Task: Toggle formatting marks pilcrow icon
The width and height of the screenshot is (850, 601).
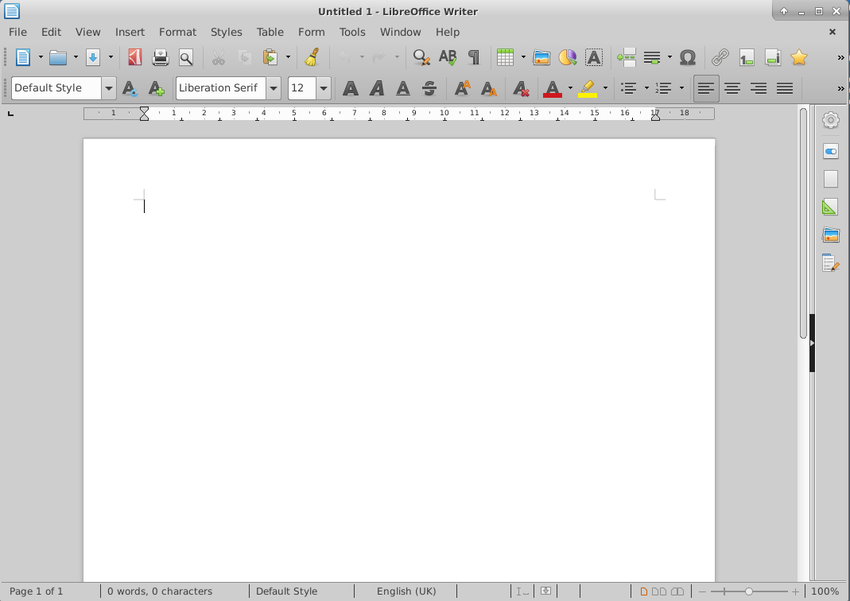Action: (474, 57)
